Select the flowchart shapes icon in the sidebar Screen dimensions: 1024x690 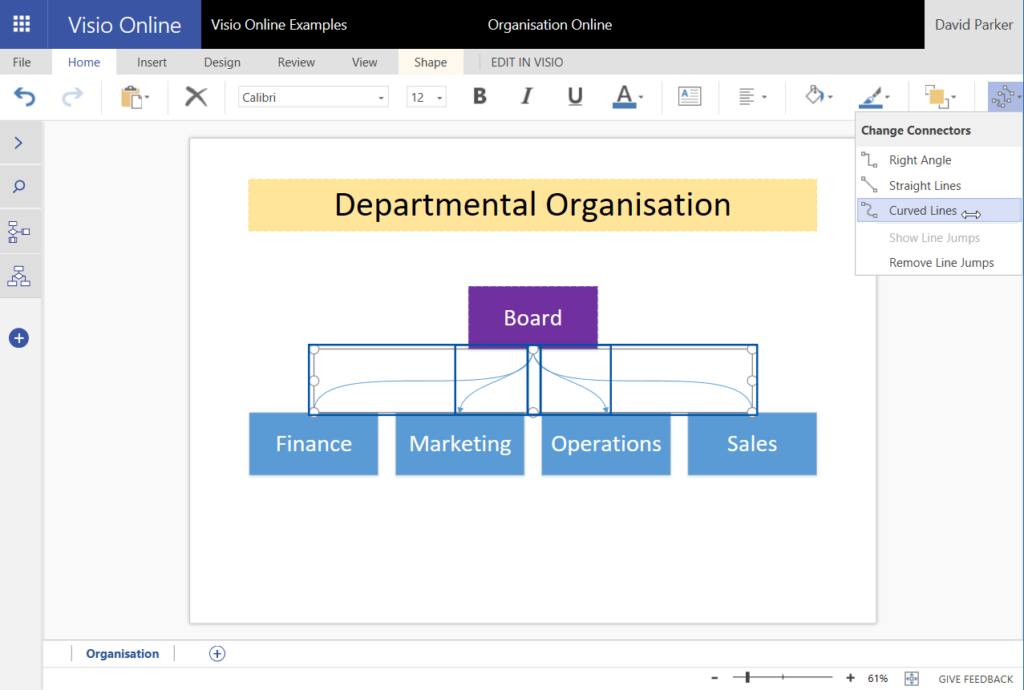[x=20, y=231]
